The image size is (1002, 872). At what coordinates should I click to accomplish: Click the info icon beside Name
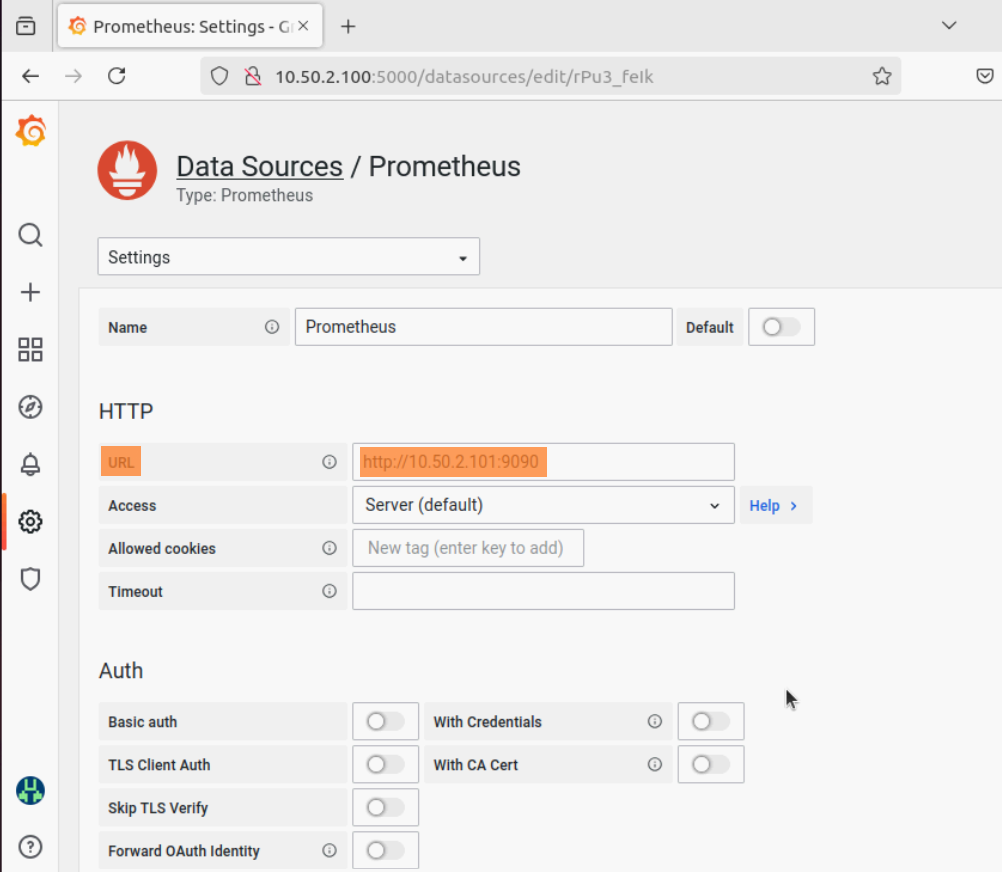(x=272, y=327)
